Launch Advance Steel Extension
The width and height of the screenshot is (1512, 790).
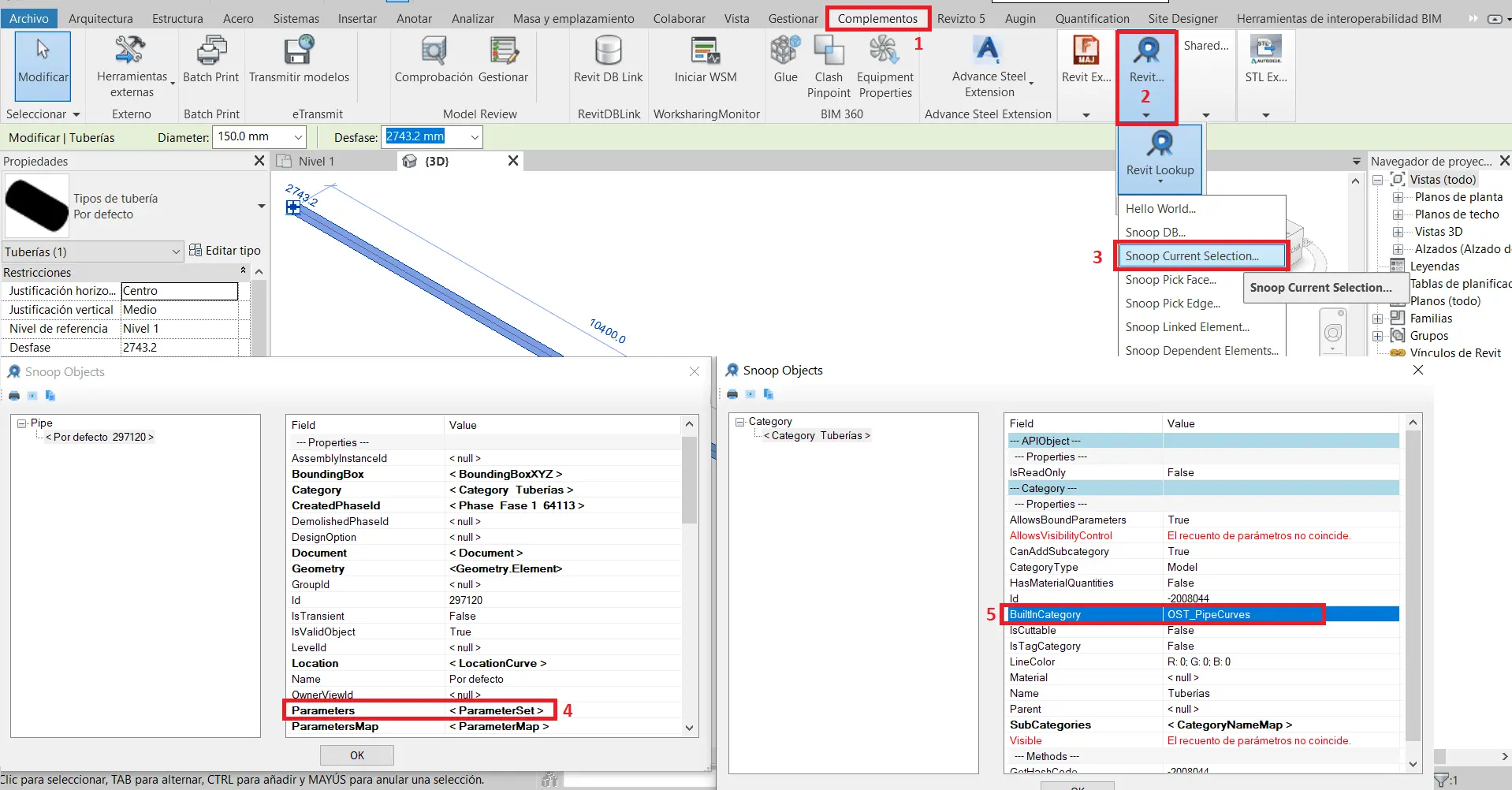pos(989,68)
